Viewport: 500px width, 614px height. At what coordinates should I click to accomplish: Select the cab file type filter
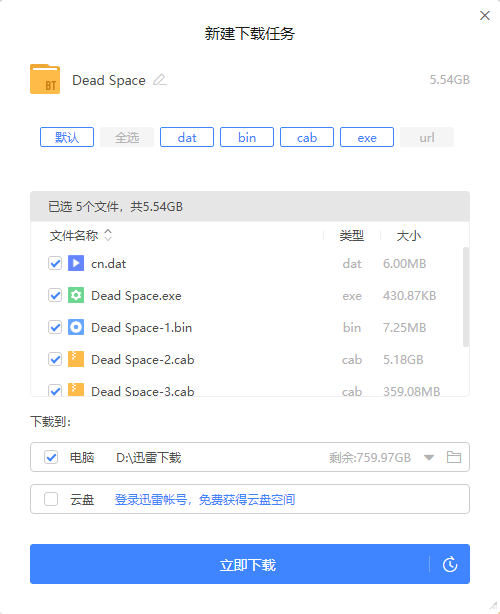pos(307,137)
